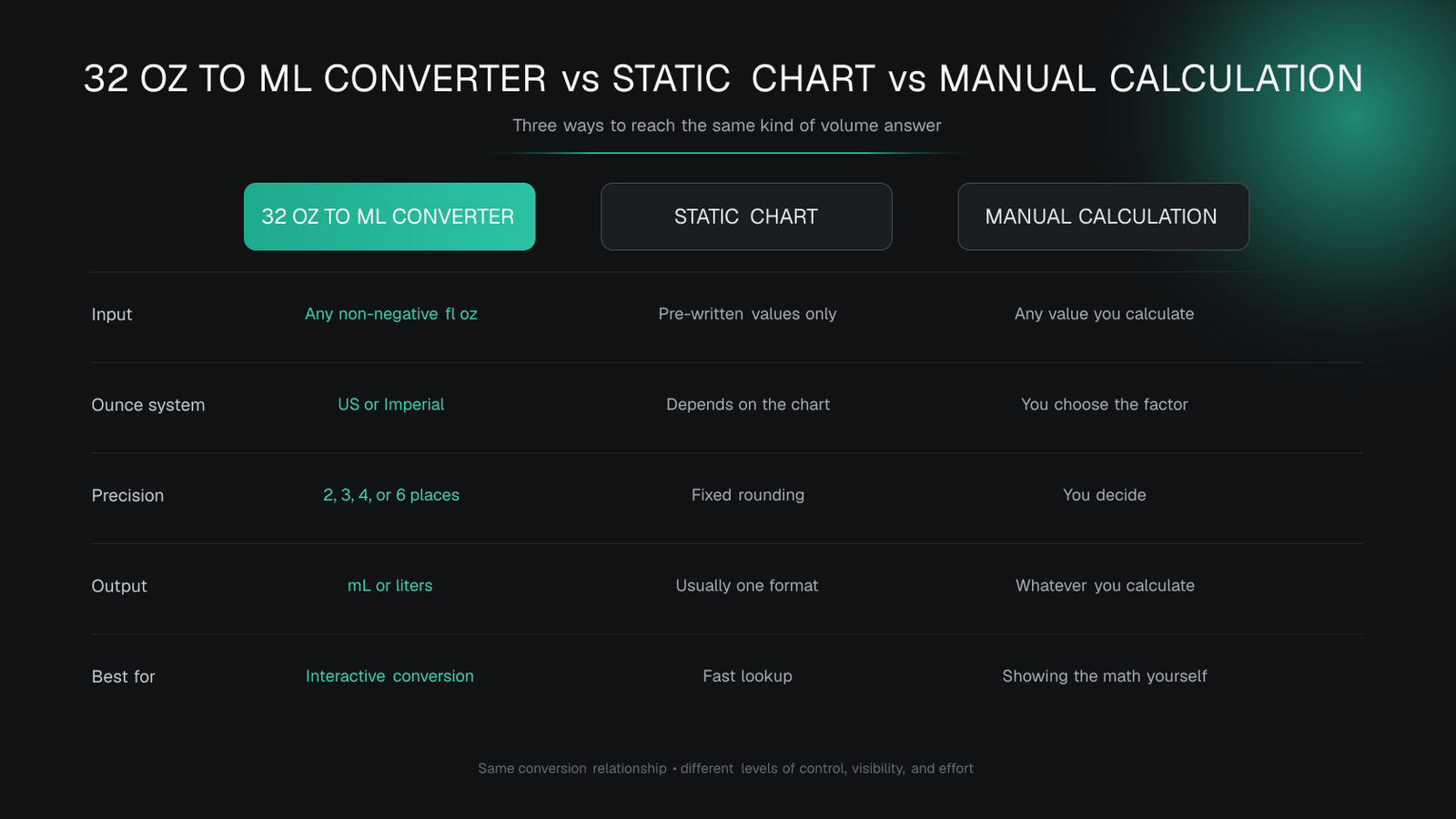Click the 'You decide' cell
This screenshot has width=1456, height=819.
pyautogui.click(x=1104, y=495)
